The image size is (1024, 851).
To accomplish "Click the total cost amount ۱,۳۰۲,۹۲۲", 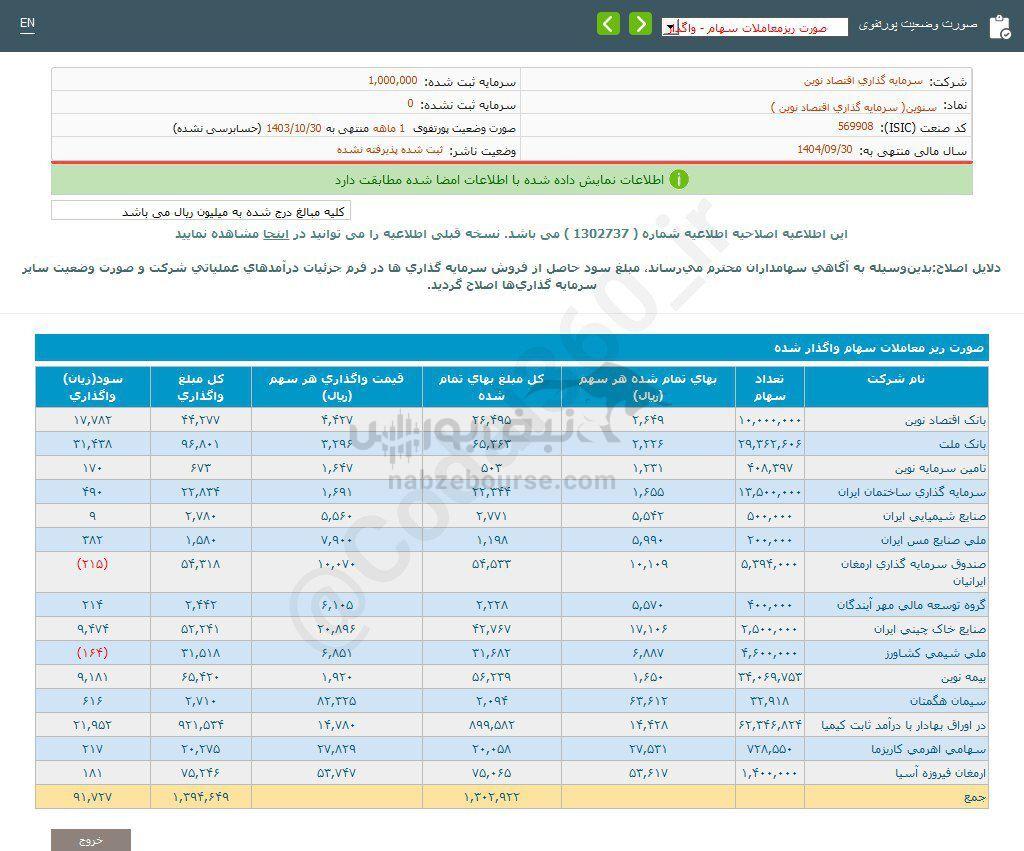I will [x=491, y=797].
